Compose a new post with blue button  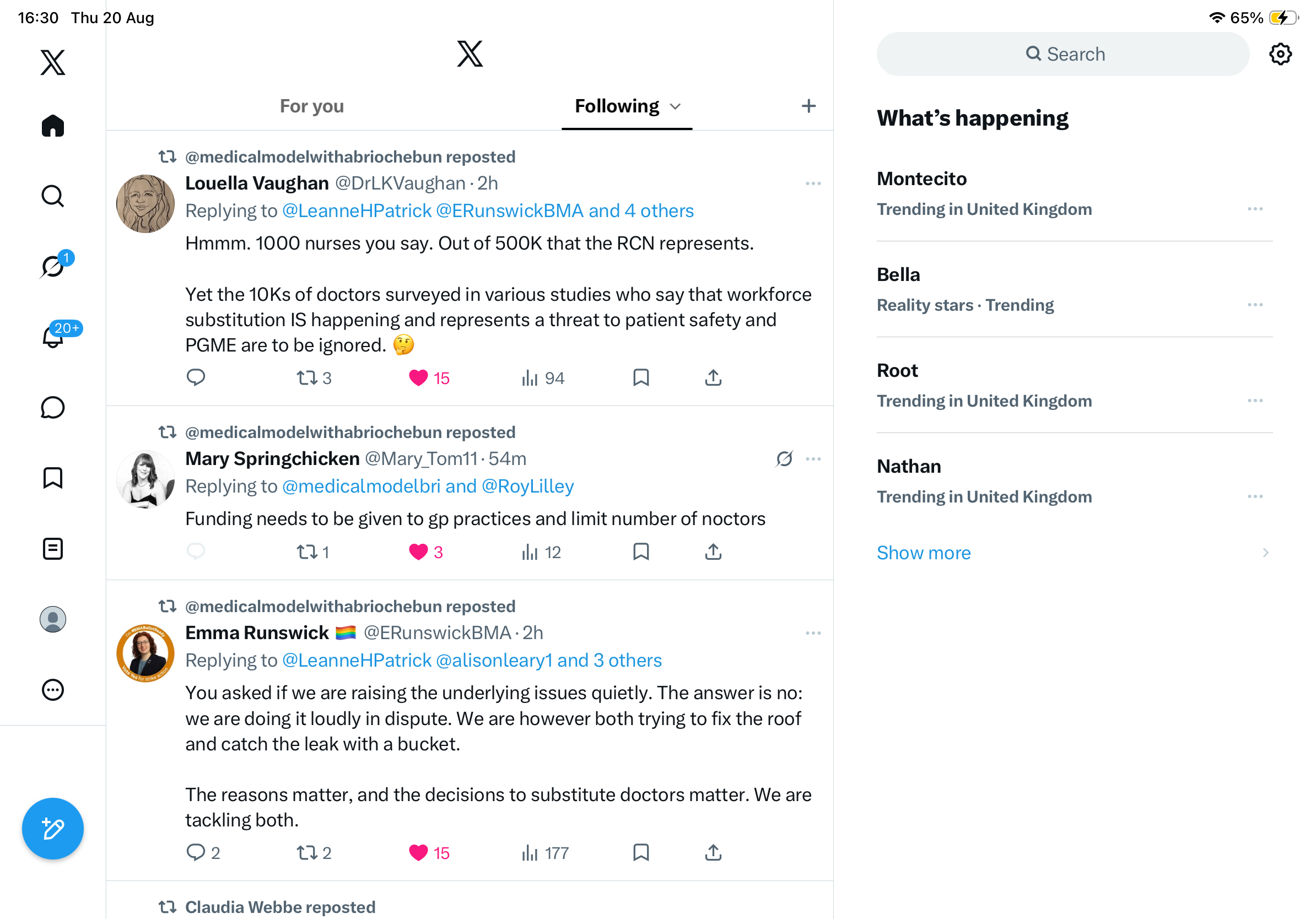53,829
